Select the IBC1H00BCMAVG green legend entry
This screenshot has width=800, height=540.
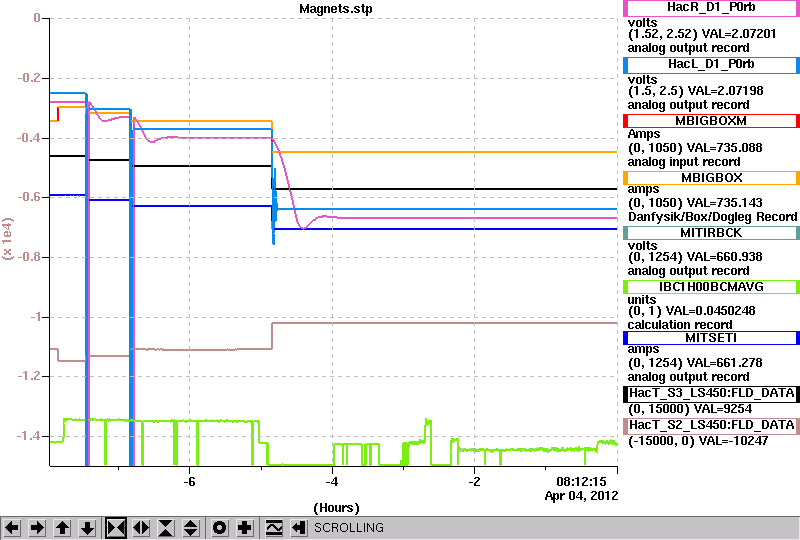(x=711, y=287)
